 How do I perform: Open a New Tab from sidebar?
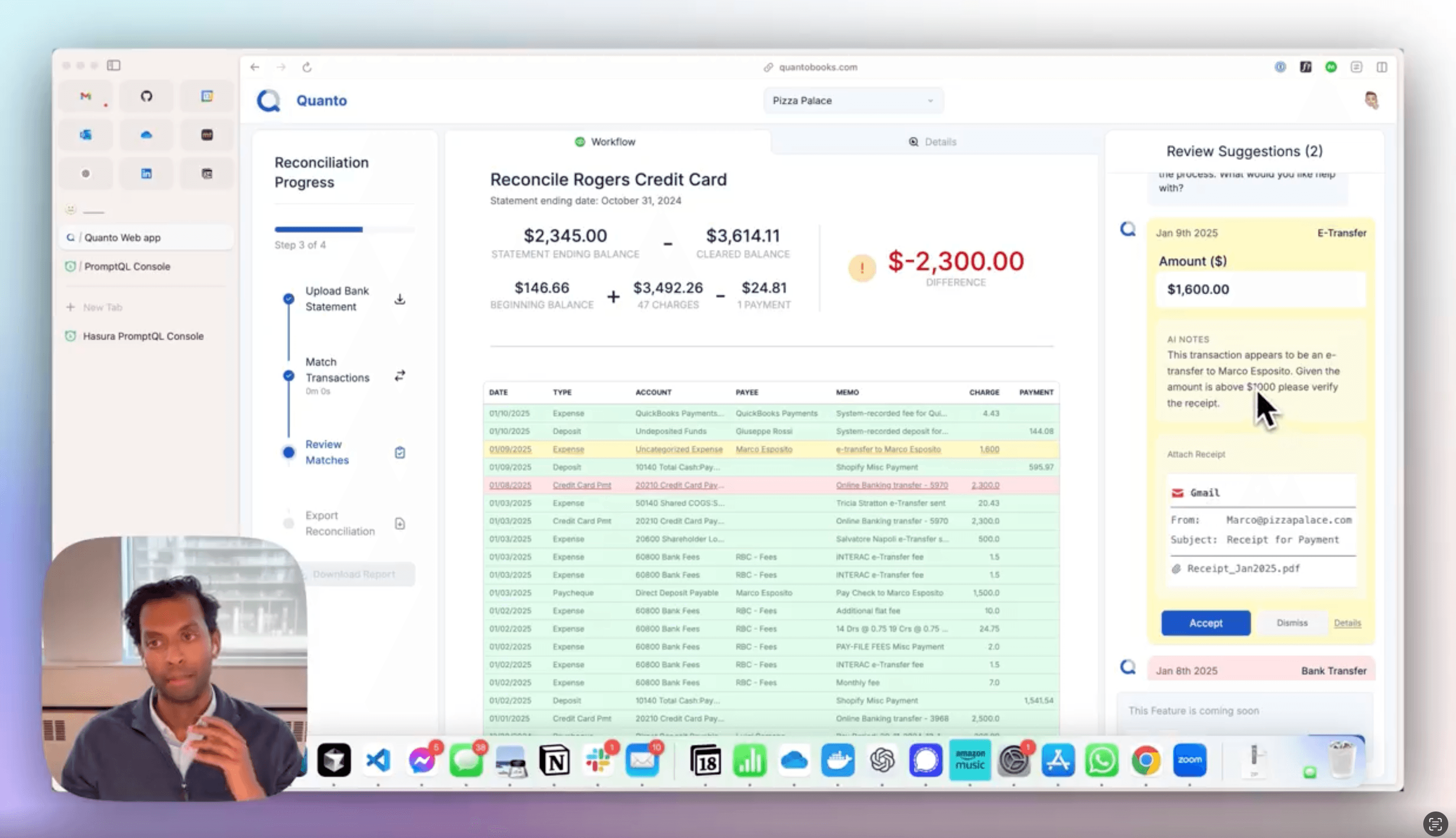[95, 307]
